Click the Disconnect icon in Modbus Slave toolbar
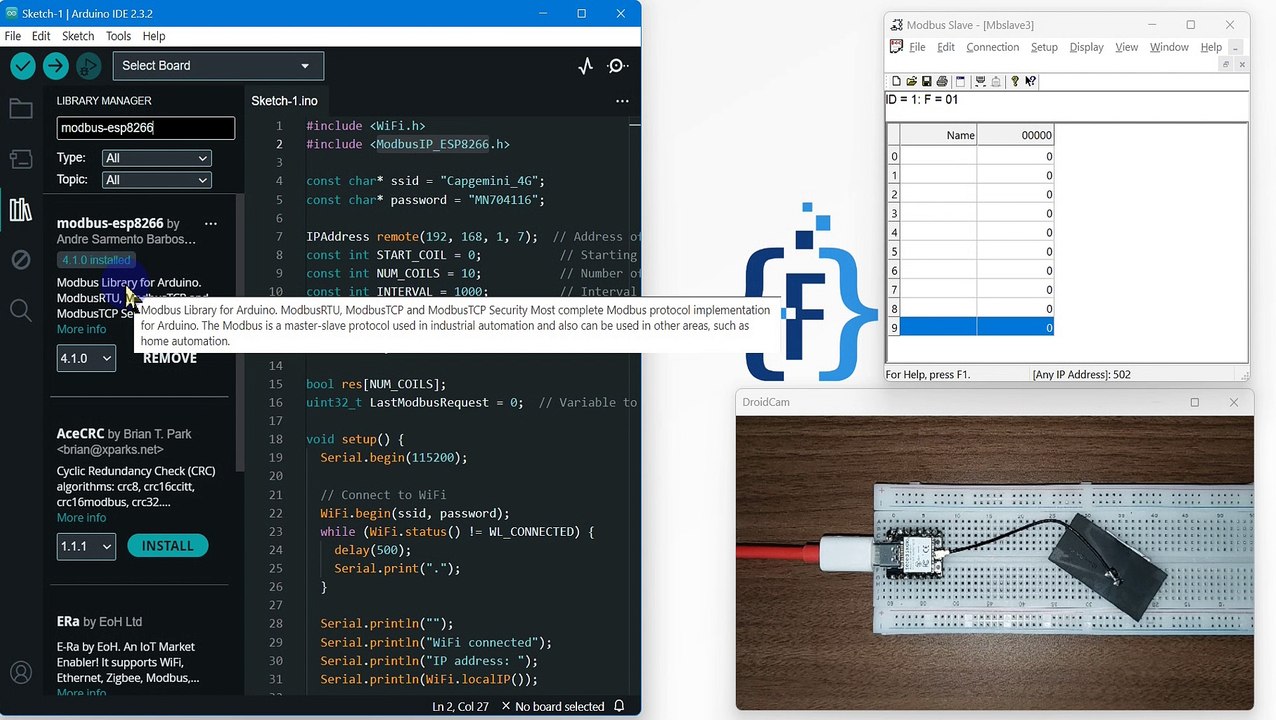Screen dimensions: 1276x720 point(996,81)
